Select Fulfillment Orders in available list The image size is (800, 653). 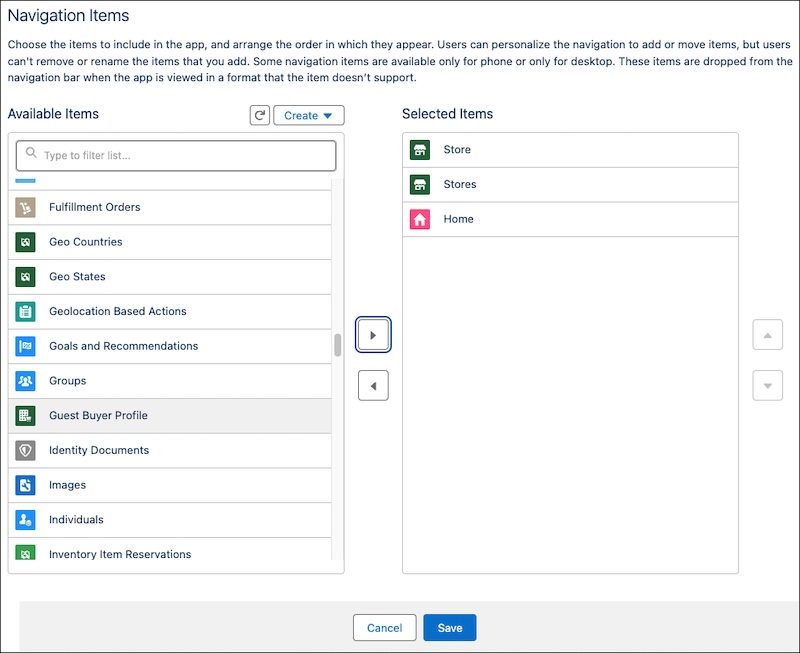[170, 207]
